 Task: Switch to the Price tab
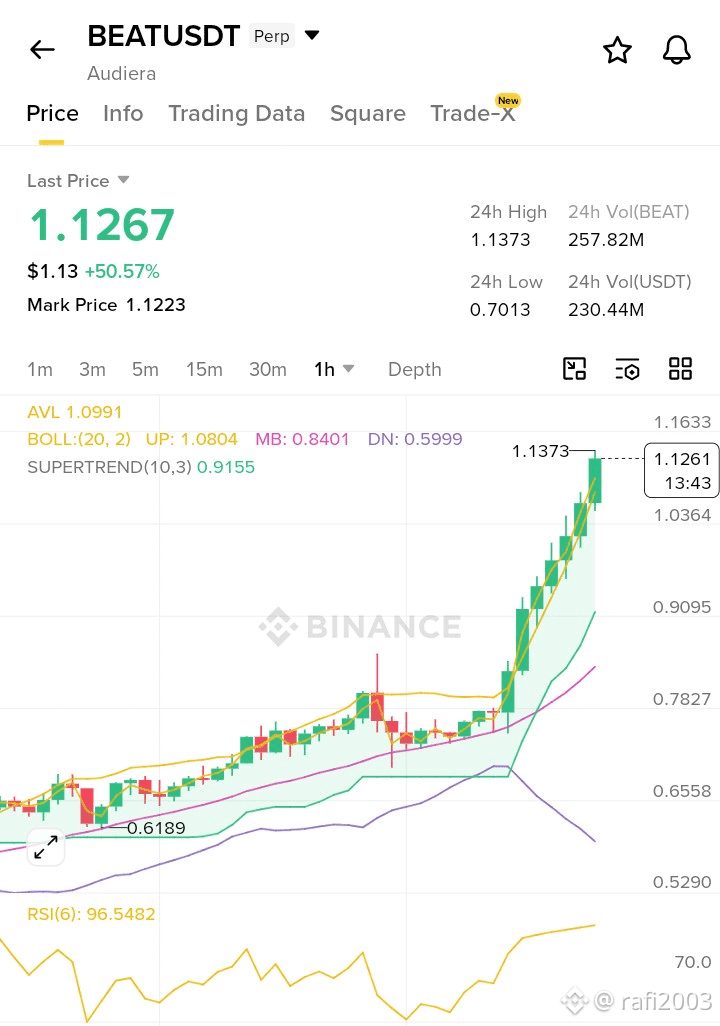52,113
